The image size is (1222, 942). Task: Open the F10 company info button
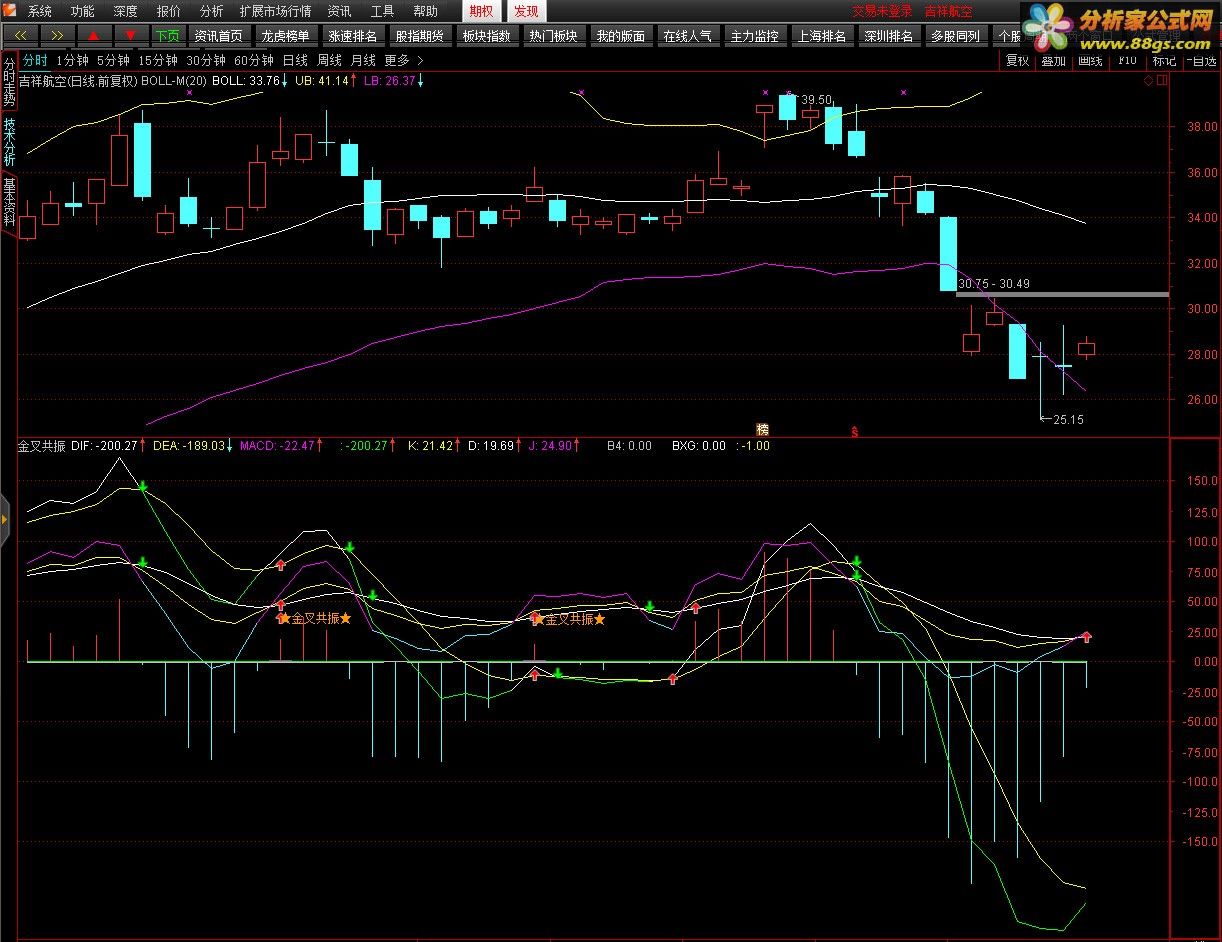(1127, 60)
